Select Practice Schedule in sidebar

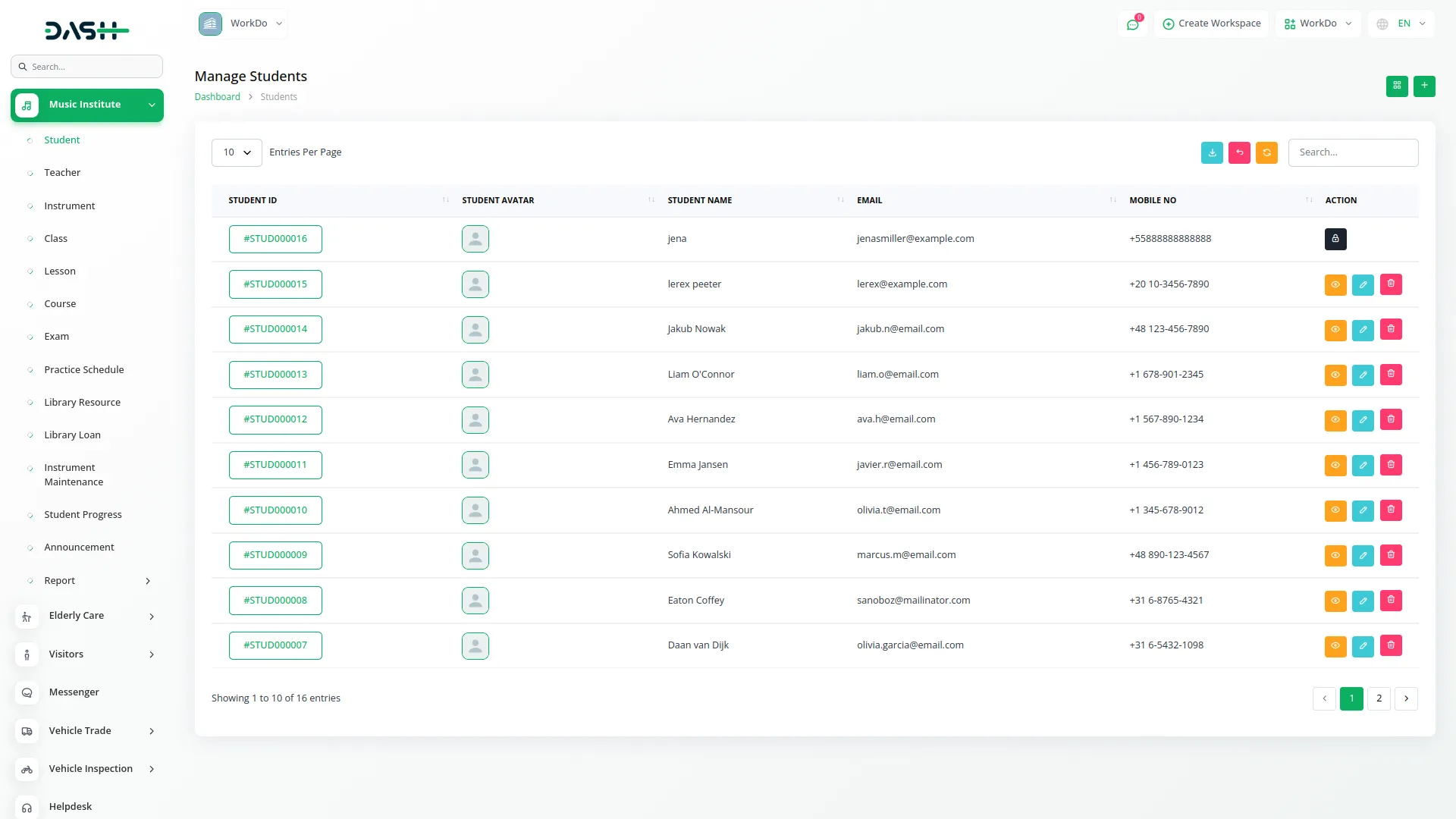point(83,370)
